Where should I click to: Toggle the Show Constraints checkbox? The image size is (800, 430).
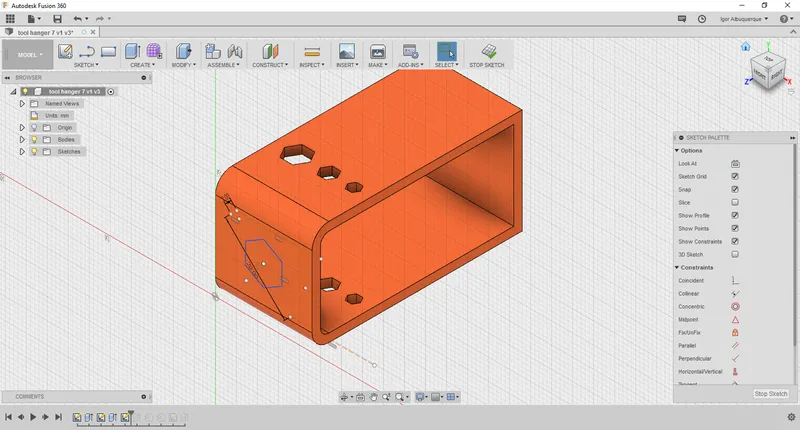[x=735, y=241]
